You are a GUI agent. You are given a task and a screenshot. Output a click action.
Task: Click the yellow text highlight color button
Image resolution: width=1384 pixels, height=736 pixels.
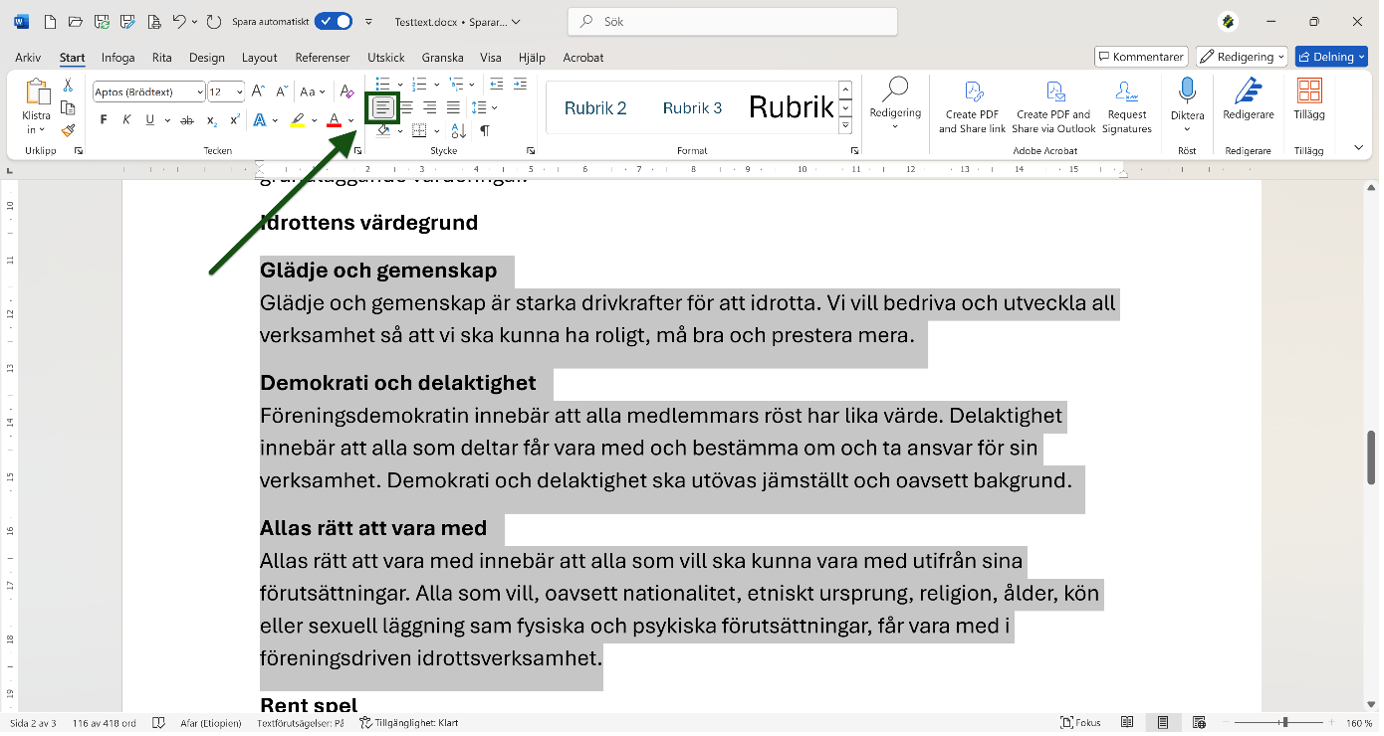[297, 120]
